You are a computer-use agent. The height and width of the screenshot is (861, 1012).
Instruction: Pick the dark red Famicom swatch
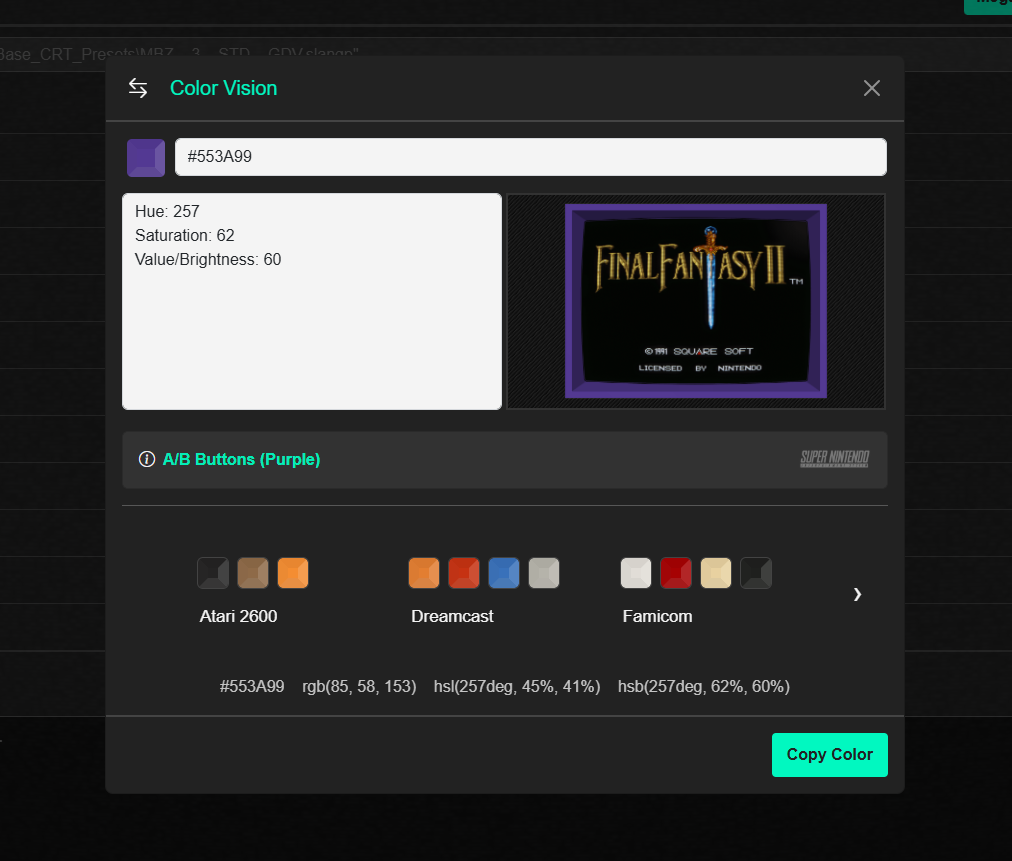(x=676, y=573)
